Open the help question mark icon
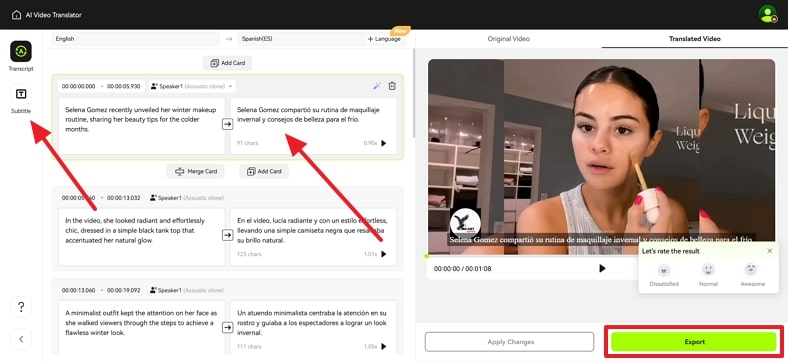788x361 pixels. click(21, 307)
